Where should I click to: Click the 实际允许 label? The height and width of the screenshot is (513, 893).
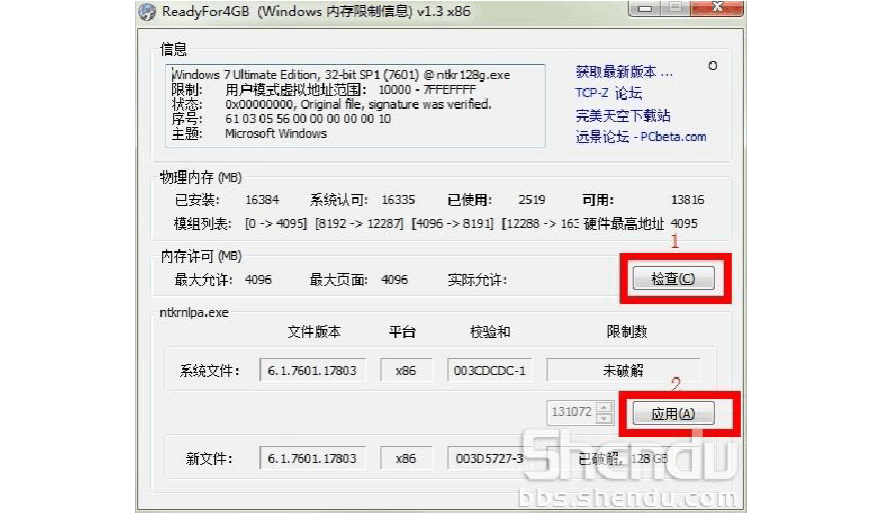[x=477, y=280]
